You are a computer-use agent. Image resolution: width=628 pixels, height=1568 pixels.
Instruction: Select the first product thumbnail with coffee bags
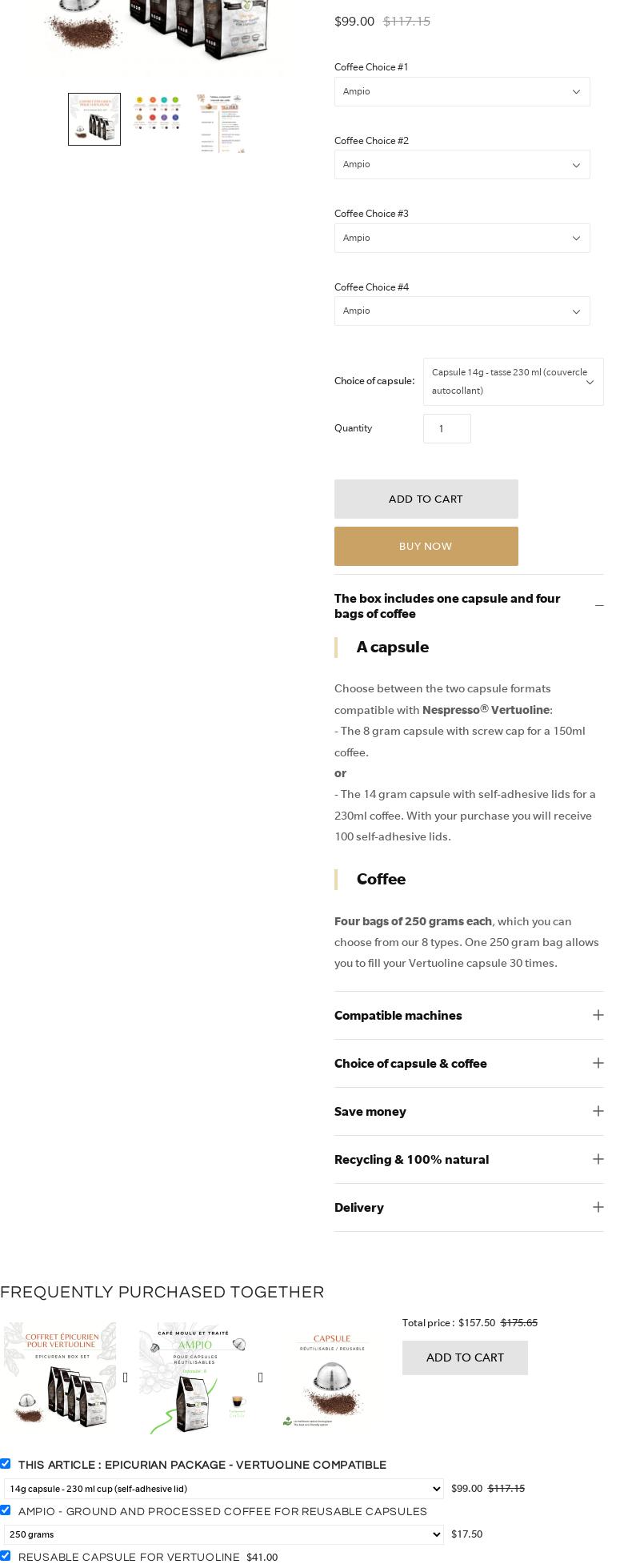point(94,119)
